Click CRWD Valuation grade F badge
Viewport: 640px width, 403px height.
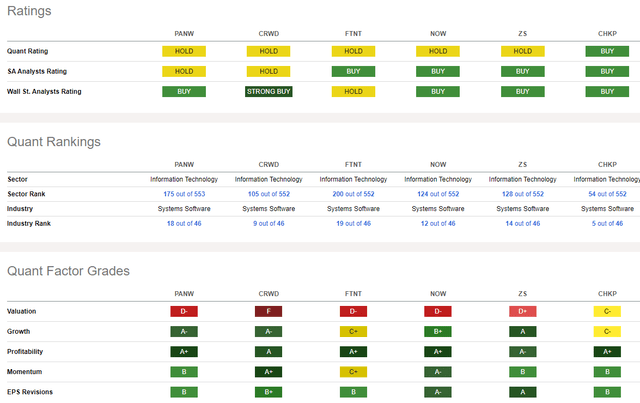pos(269,312)
